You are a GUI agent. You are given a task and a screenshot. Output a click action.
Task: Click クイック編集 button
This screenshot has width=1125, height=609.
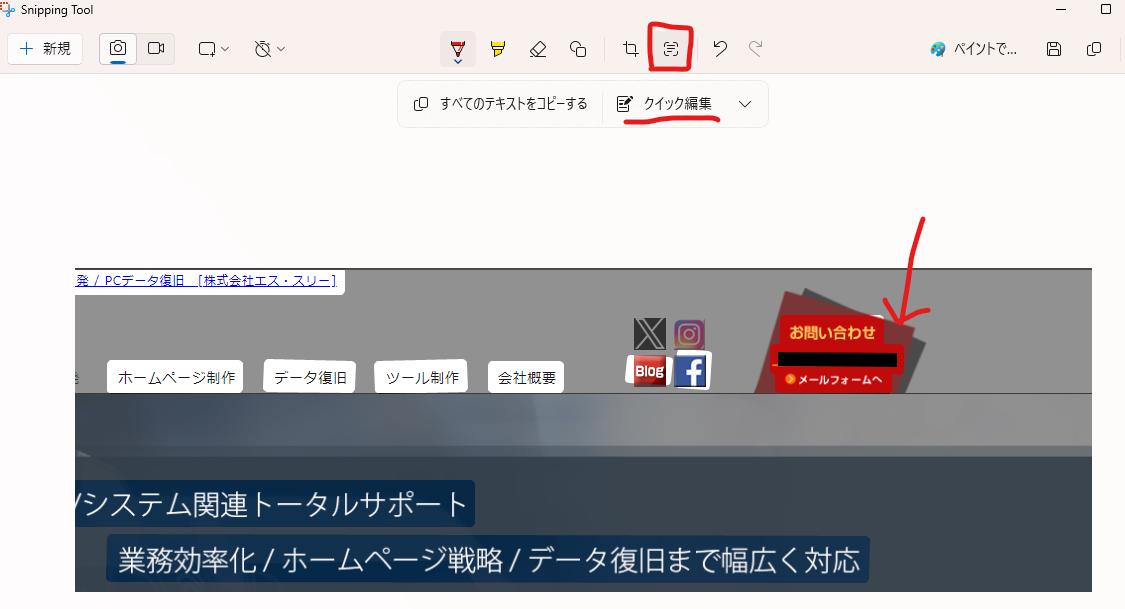pyautogui.click(x=664, y=104)
